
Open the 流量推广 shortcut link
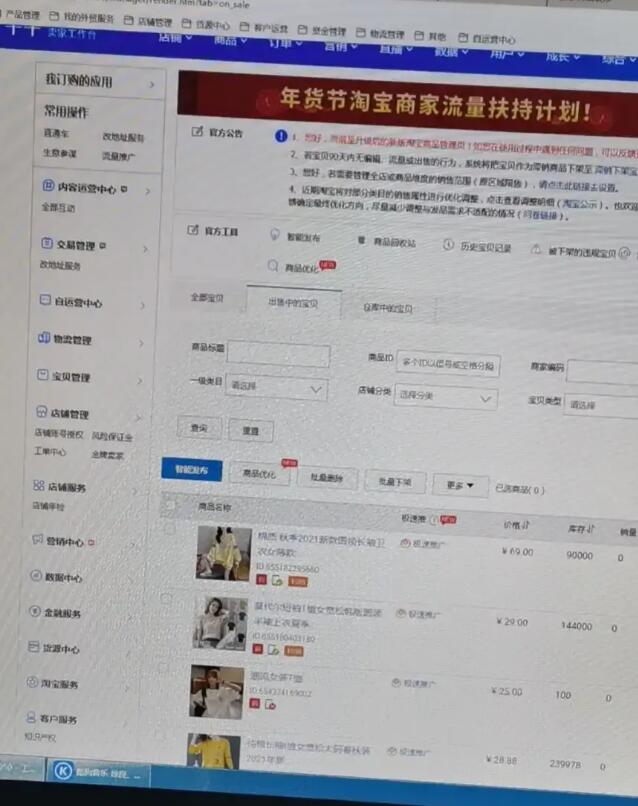[119, 156]
